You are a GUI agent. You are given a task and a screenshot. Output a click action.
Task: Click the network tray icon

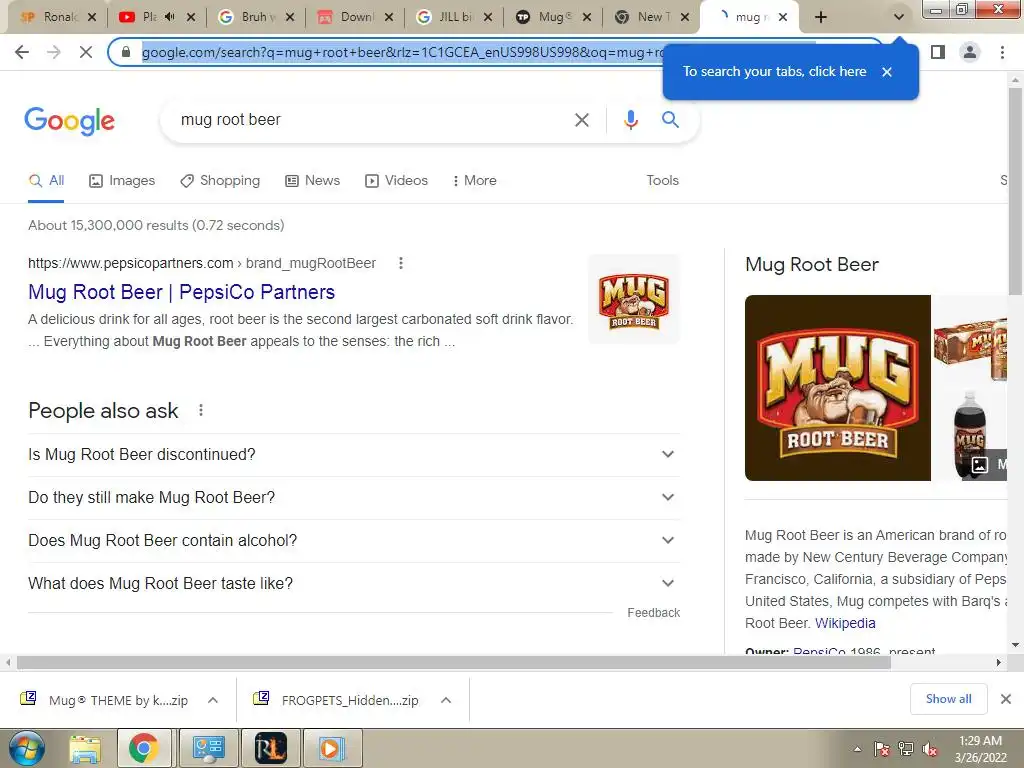click(x=906, y=749)
